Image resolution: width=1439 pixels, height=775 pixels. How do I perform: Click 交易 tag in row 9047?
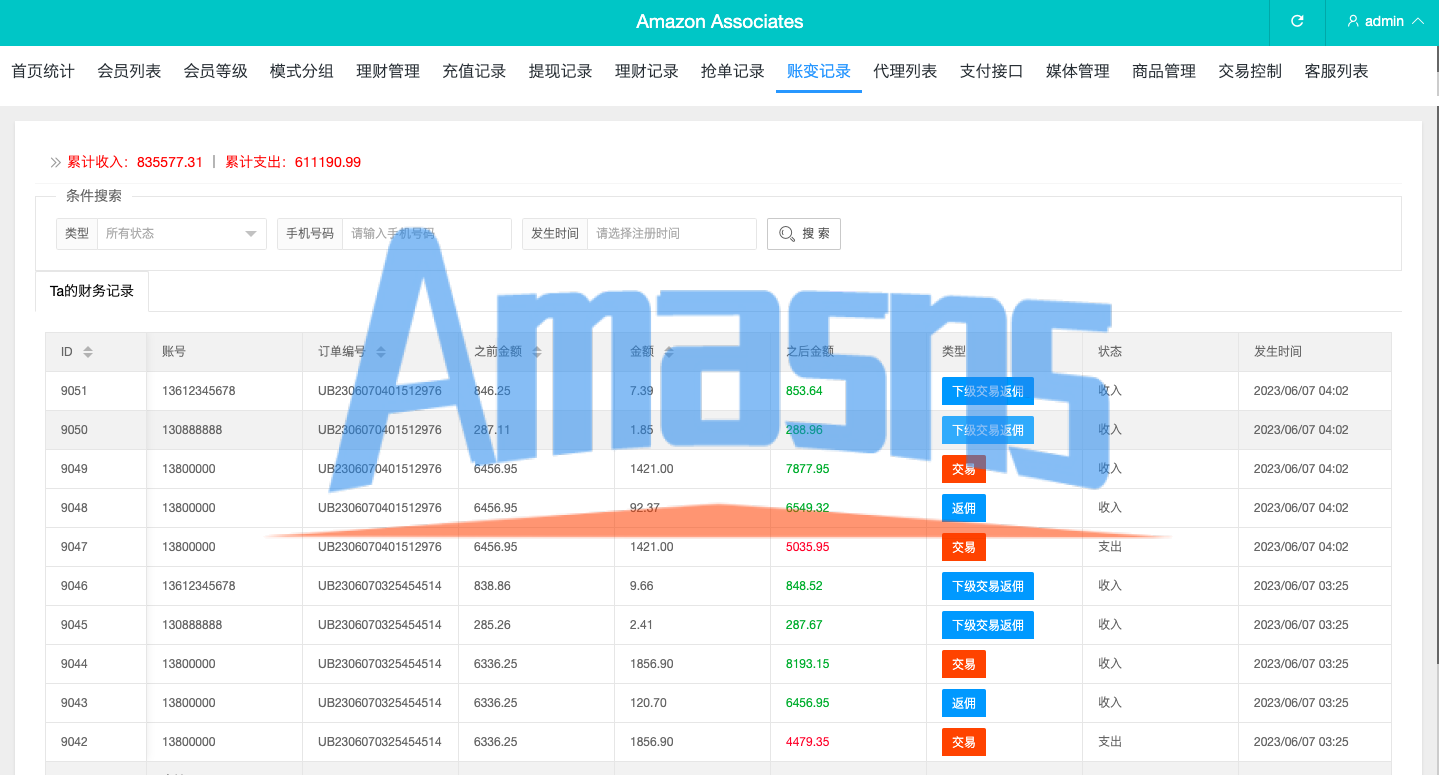[x=964, y=547]
